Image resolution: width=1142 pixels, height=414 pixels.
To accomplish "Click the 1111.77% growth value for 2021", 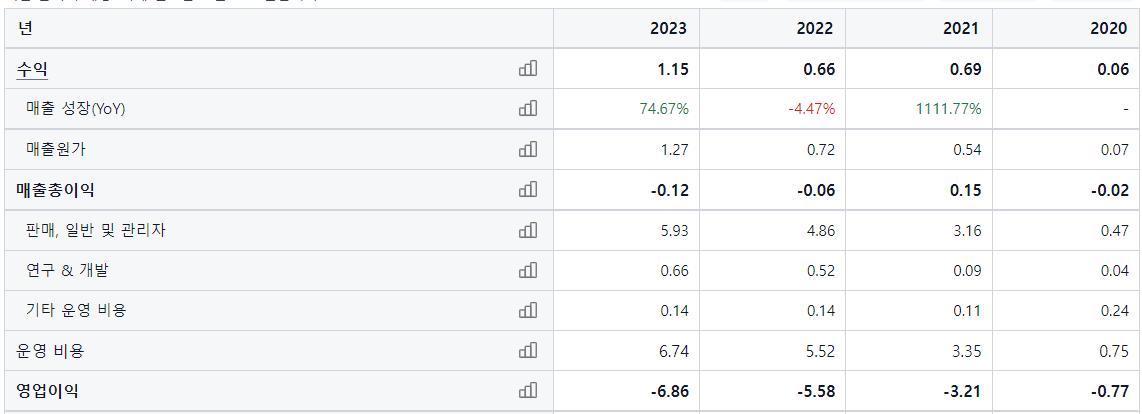I will pos(950,109).
